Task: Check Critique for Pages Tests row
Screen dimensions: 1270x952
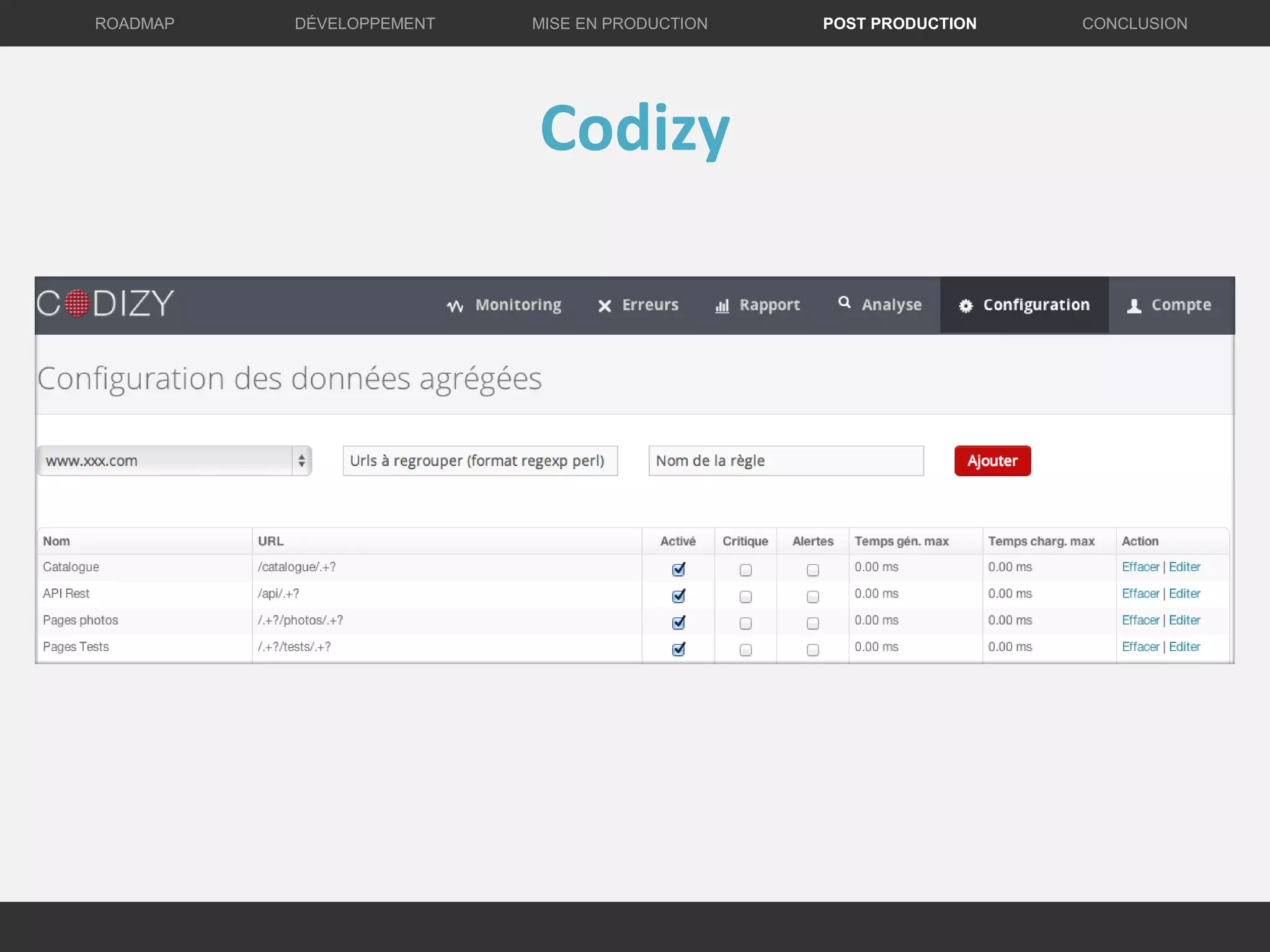Action: (x=745, y=650)
